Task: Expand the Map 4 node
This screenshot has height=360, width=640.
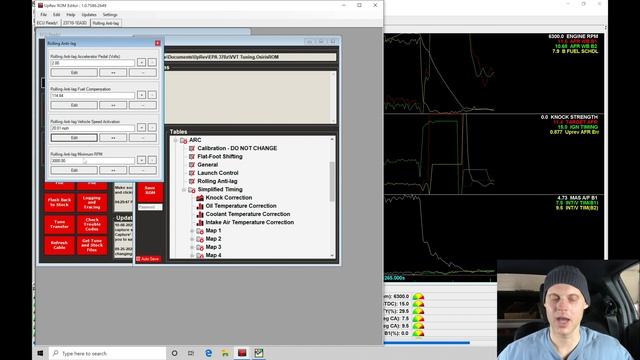Action: coord(192,255)
